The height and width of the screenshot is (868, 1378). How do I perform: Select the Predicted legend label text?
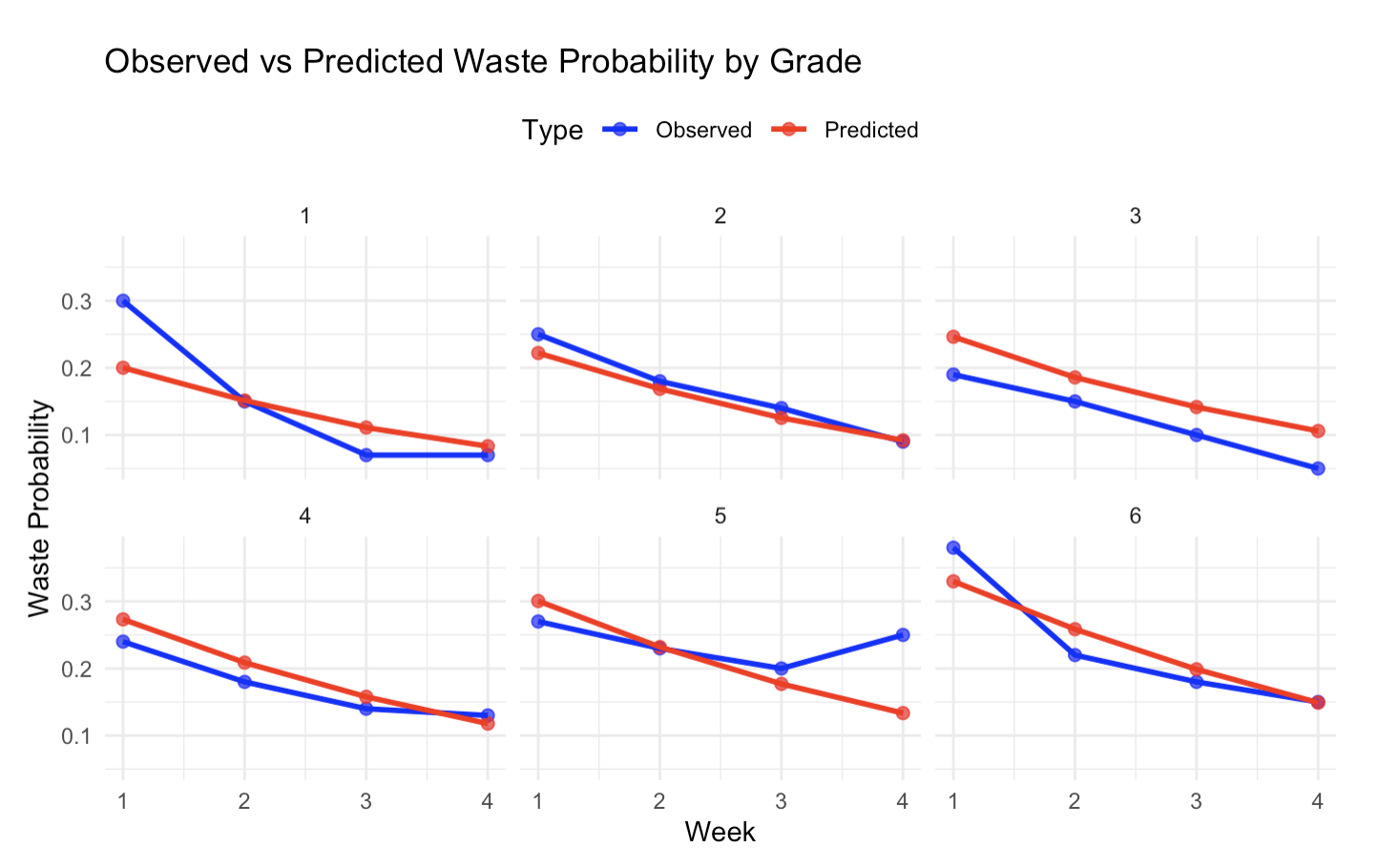click(870, 131)
